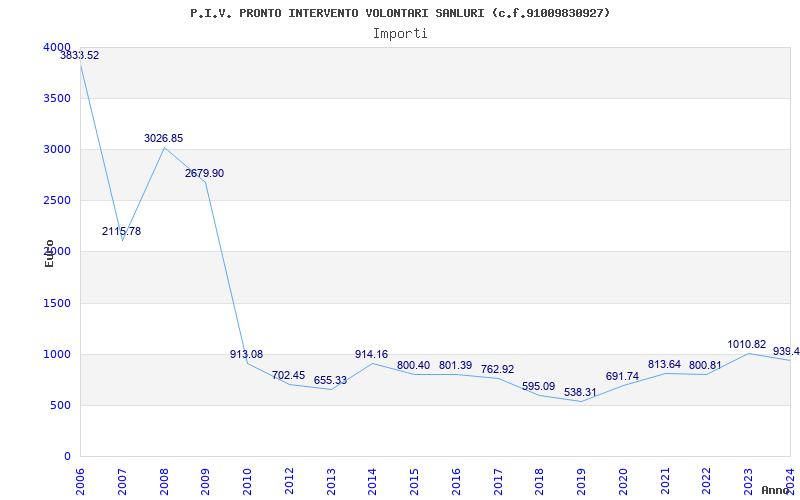Click the y-axis tick 0

point(67,457)
